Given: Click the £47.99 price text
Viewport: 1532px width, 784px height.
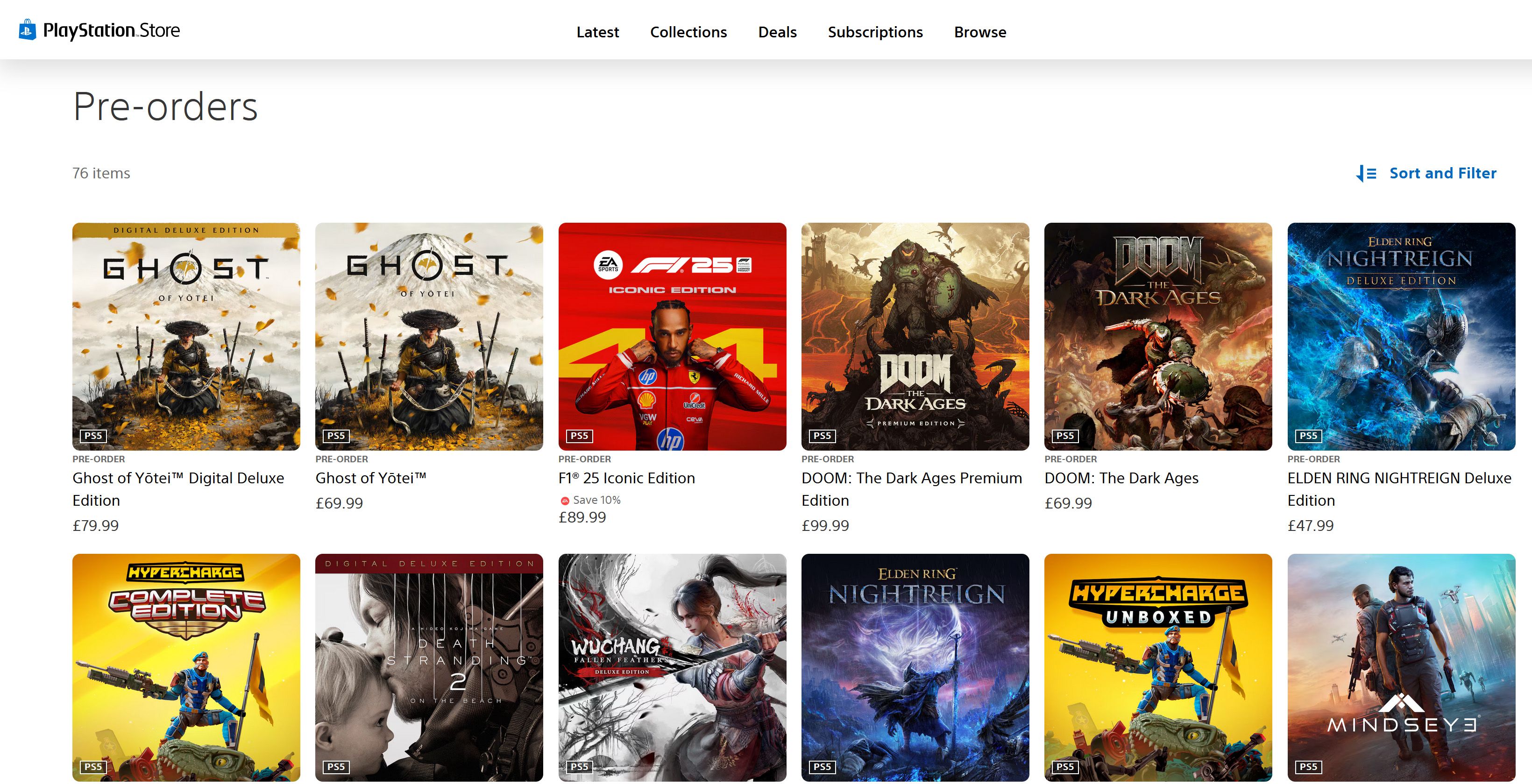Looking at the screenshot, I should [1311, 525].
